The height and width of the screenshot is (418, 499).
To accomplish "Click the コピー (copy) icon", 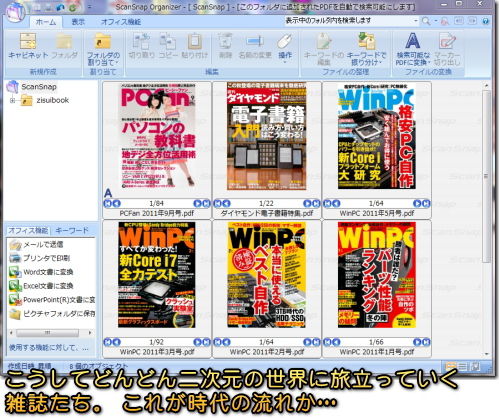I will (168, 46).
